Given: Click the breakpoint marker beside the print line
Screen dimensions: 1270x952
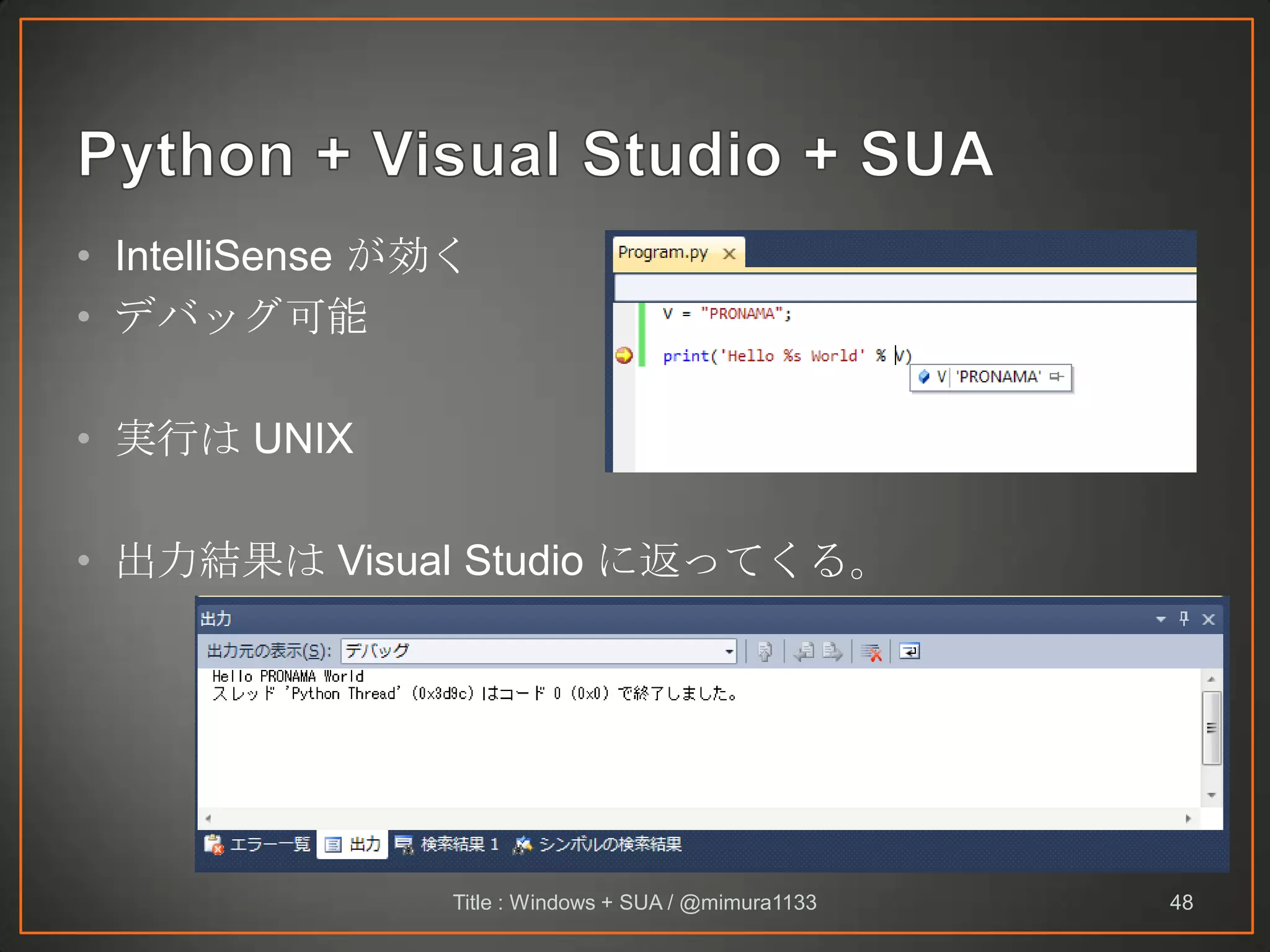Looking at the screenshot, I should [x=624, y=355].
